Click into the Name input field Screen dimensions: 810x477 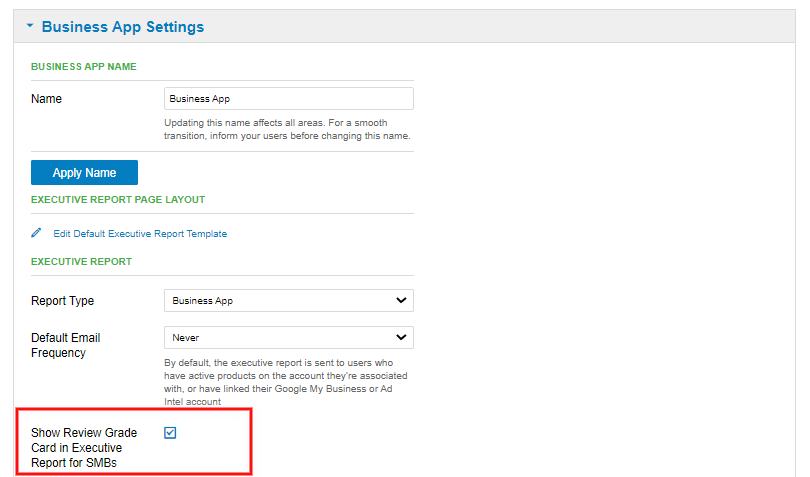[x=289, y=99]
